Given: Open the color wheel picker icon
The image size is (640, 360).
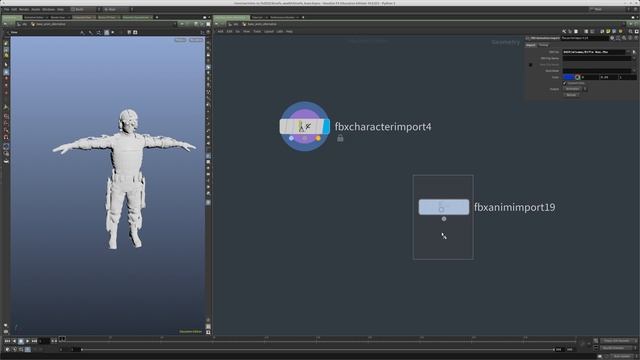Looking at the screenshot, I should 578,77.
